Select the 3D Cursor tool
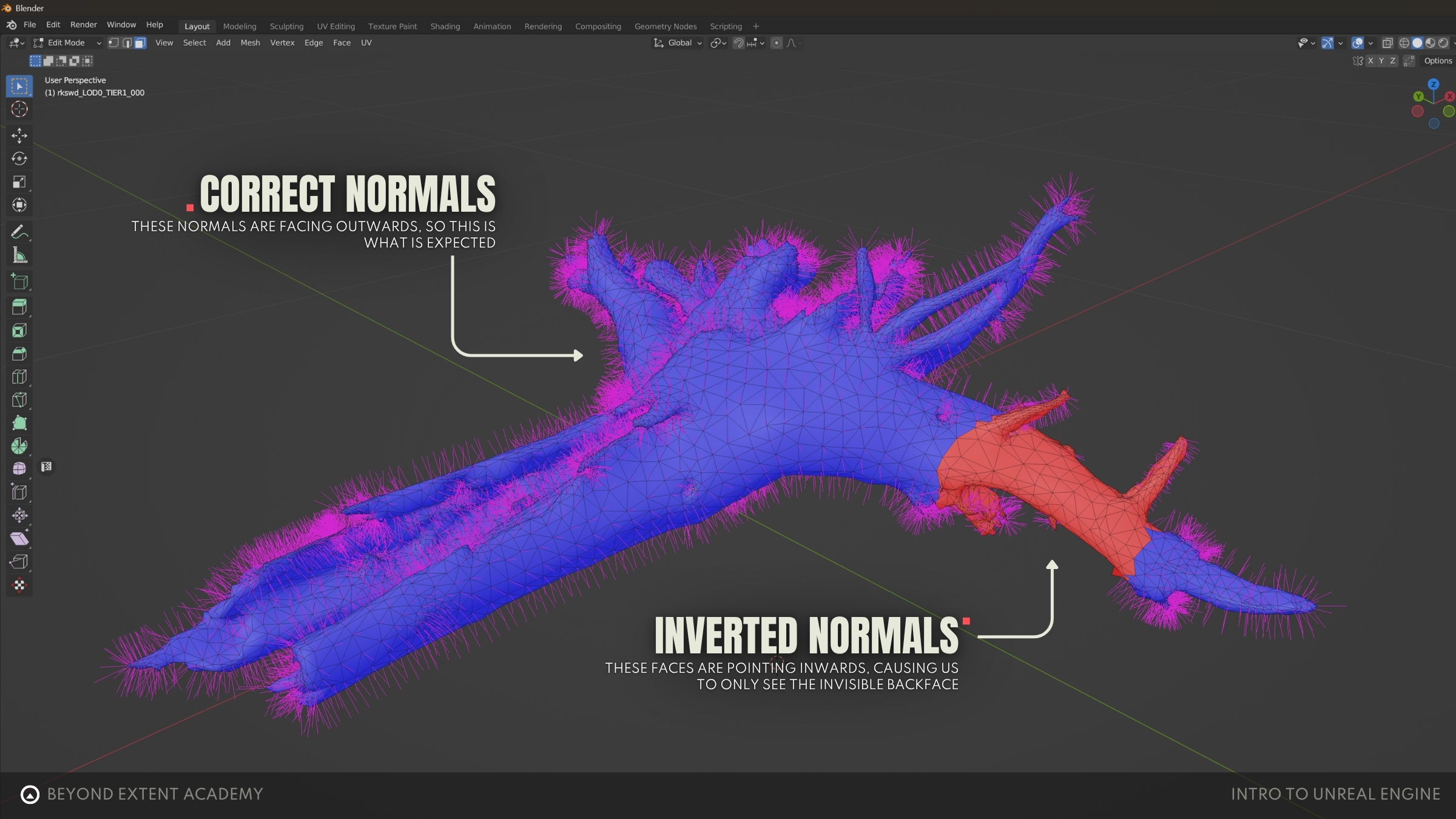The width and height of the screenshot is (1456, 819). [x=19, y=109]
